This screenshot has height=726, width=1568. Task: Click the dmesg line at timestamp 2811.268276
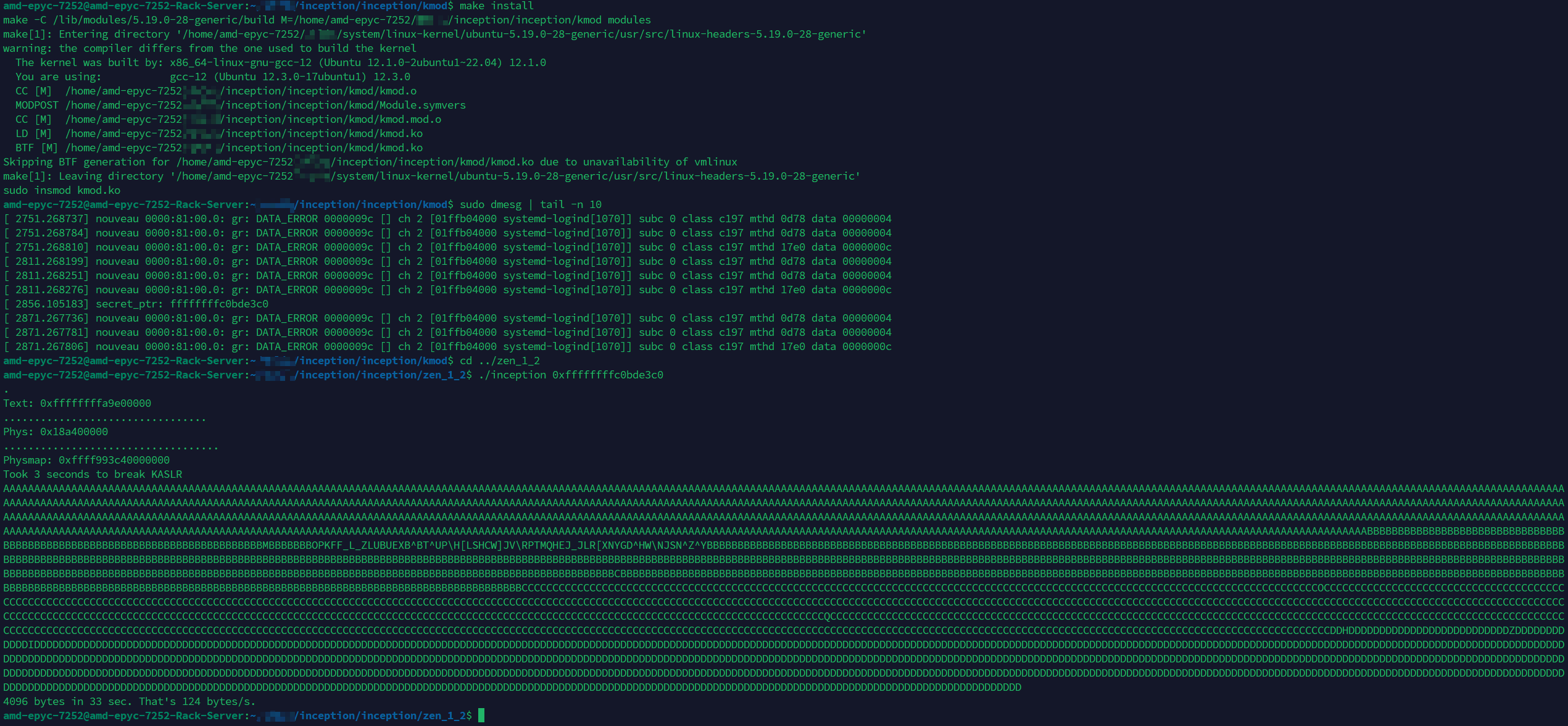447,290
